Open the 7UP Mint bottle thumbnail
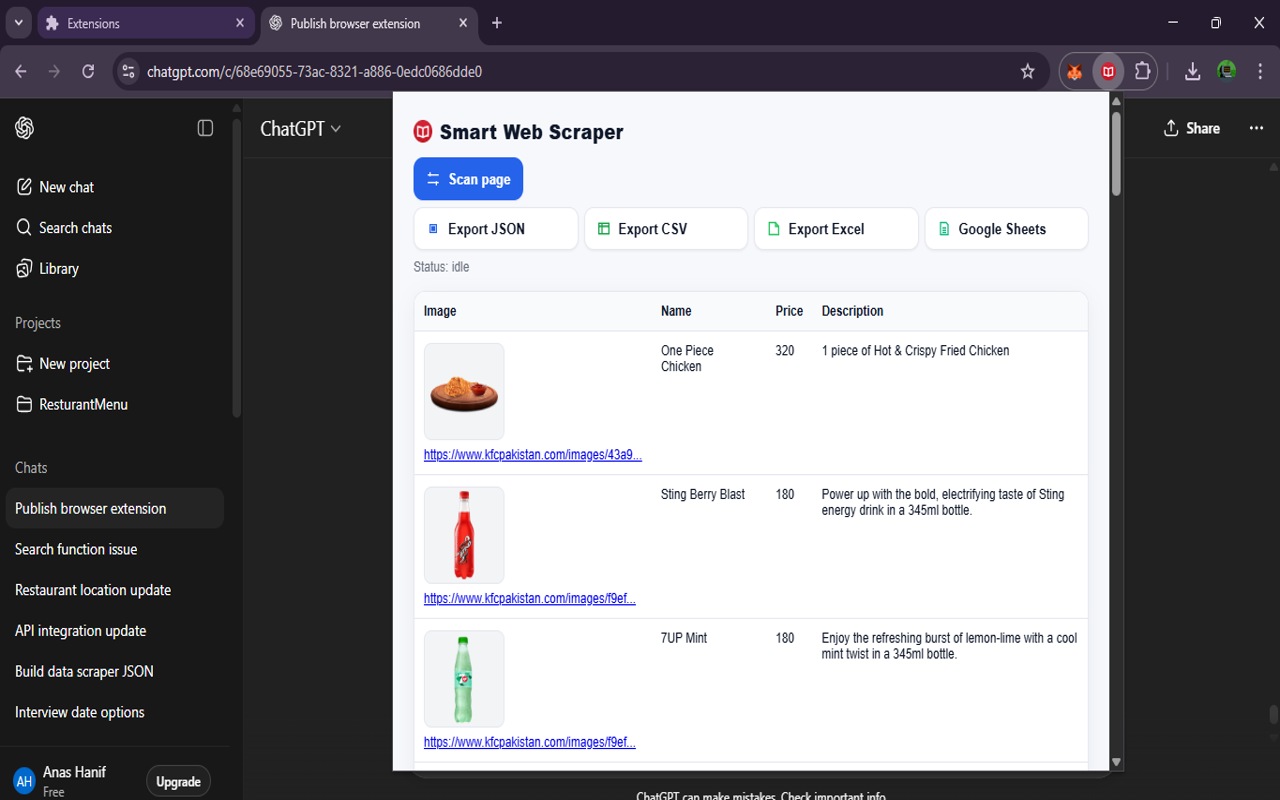1280x800 pixels. click(x=464, y=679)
